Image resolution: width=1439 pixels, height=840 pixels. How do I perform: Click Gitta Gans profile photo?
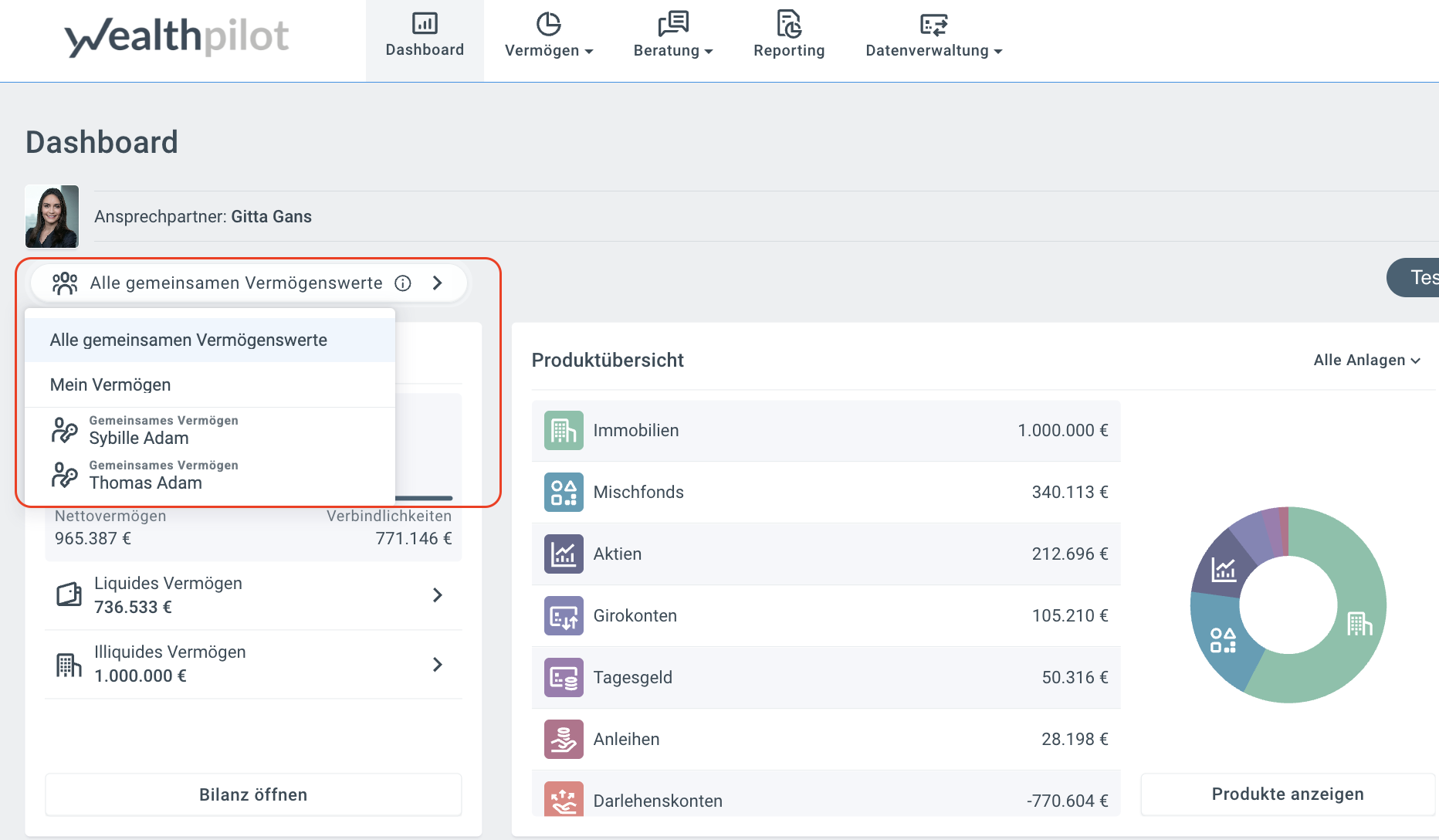click(52, 216)
